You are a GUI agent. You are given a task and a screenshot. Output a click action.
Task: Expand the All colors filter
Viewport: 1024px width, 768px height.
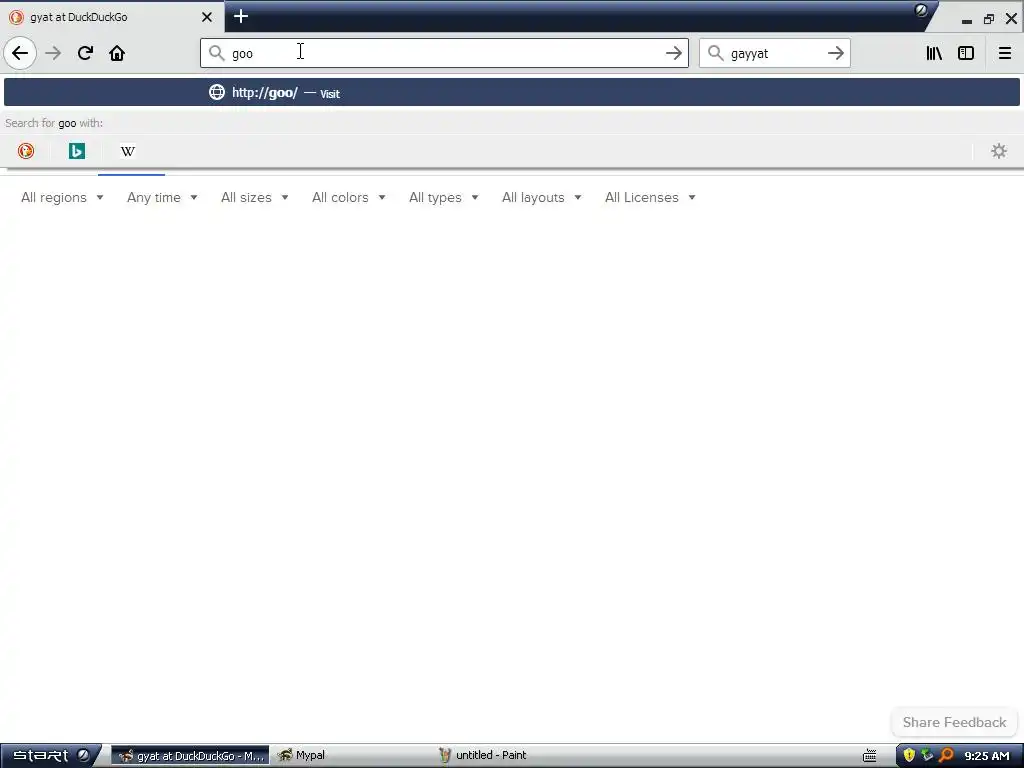click(349, 197)
